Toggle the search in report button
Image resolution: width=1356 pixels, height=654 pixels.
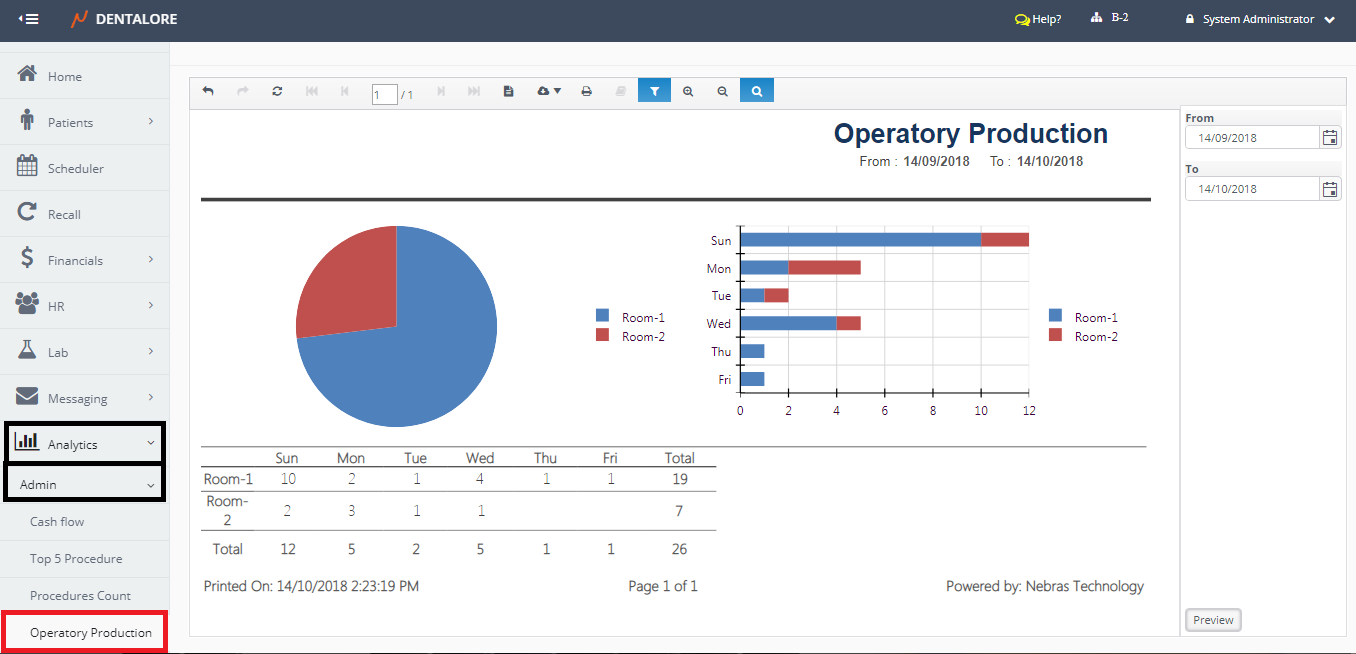click(757, 91)
